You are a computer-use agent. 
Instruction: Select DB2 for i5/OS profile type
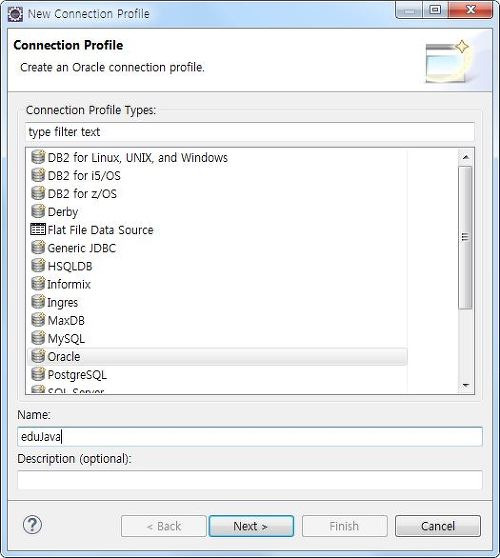tap(84, 176)
